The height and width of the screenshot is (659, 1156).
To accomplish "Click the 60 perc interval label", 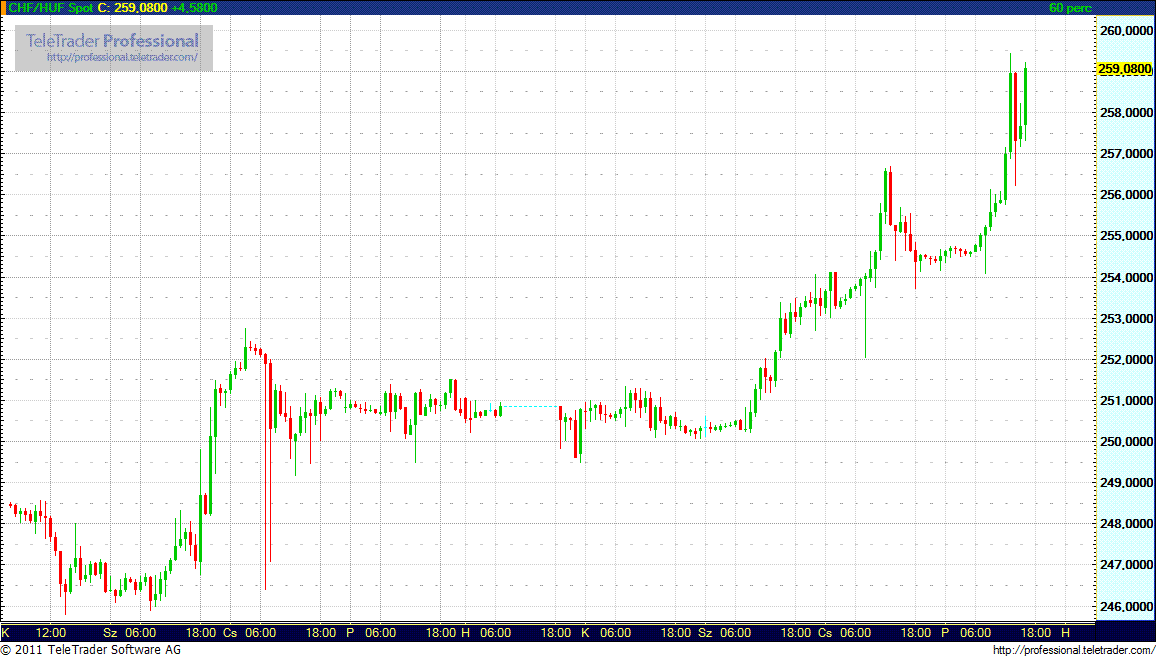I will [x=1070, y=7].
